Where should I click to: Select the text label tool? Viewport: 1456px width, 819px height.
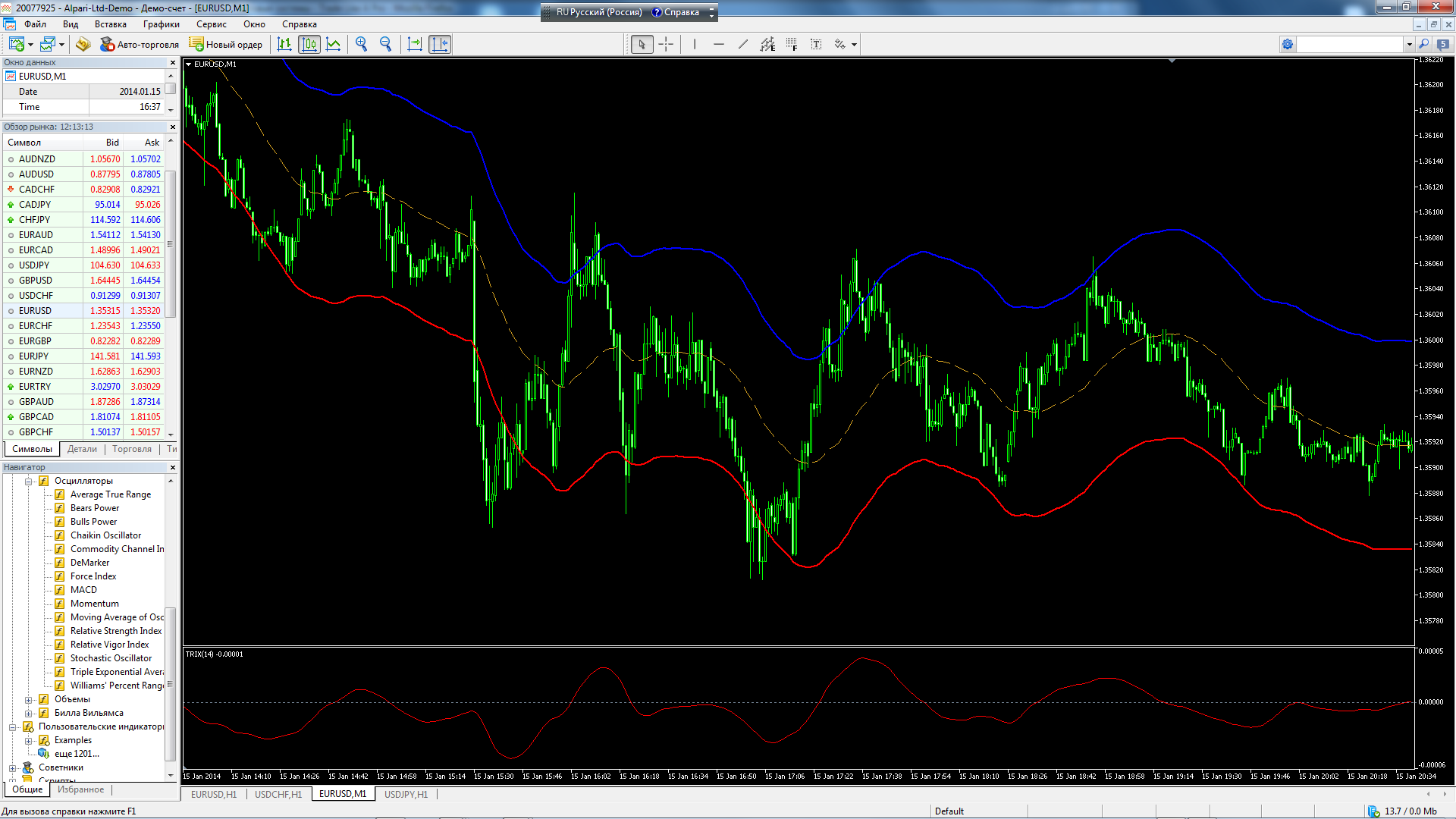point(816,44)
